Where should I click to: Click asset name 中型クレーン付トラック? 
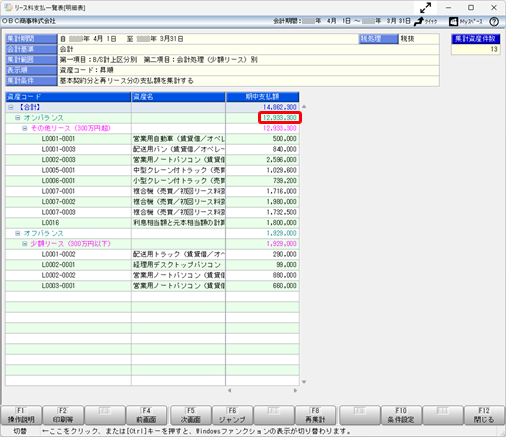[179, 170]
